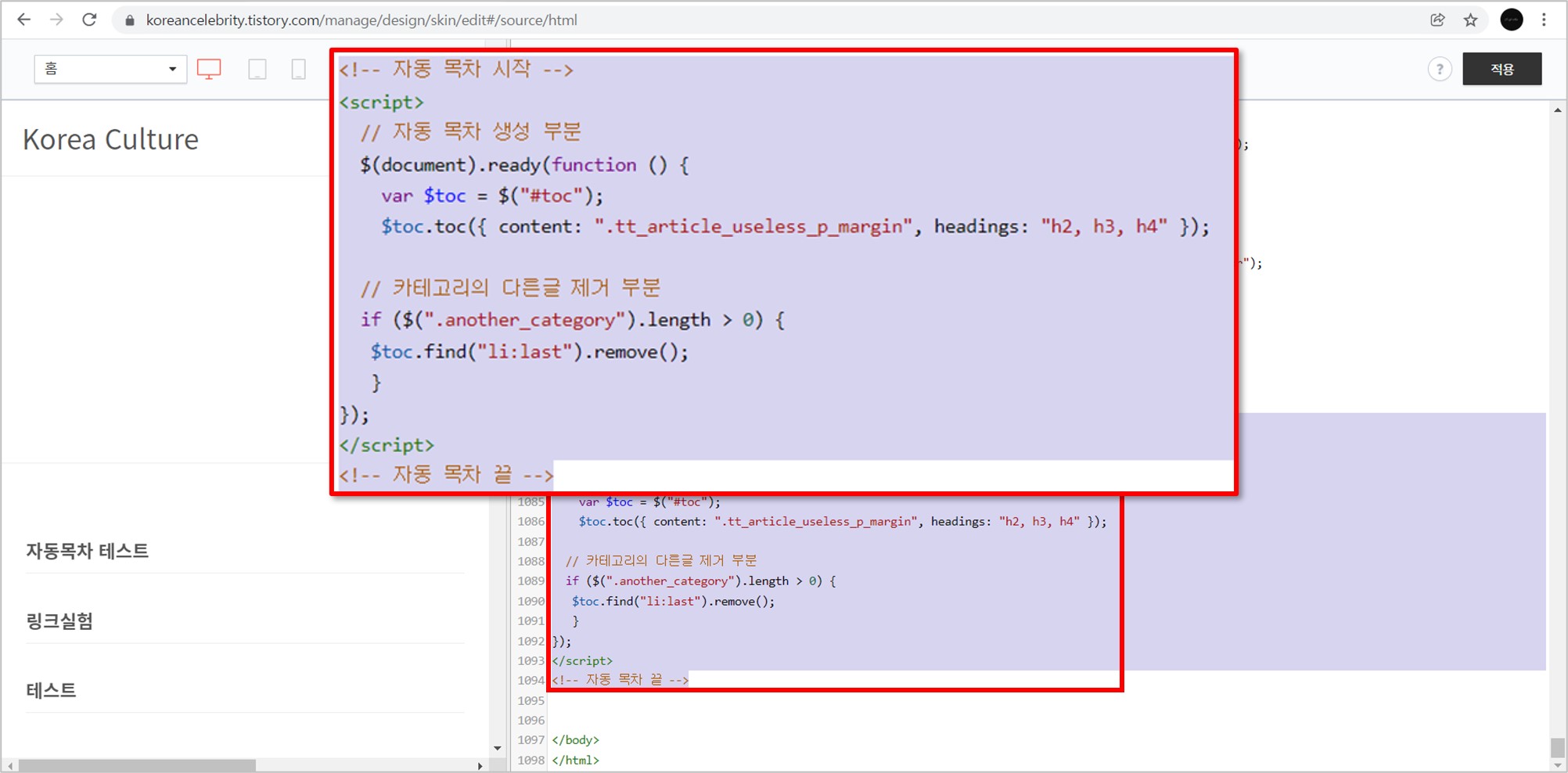Bookmark the page with the star icon
This screenshot has height=773, width=1568.
(x=1470, y=20)
